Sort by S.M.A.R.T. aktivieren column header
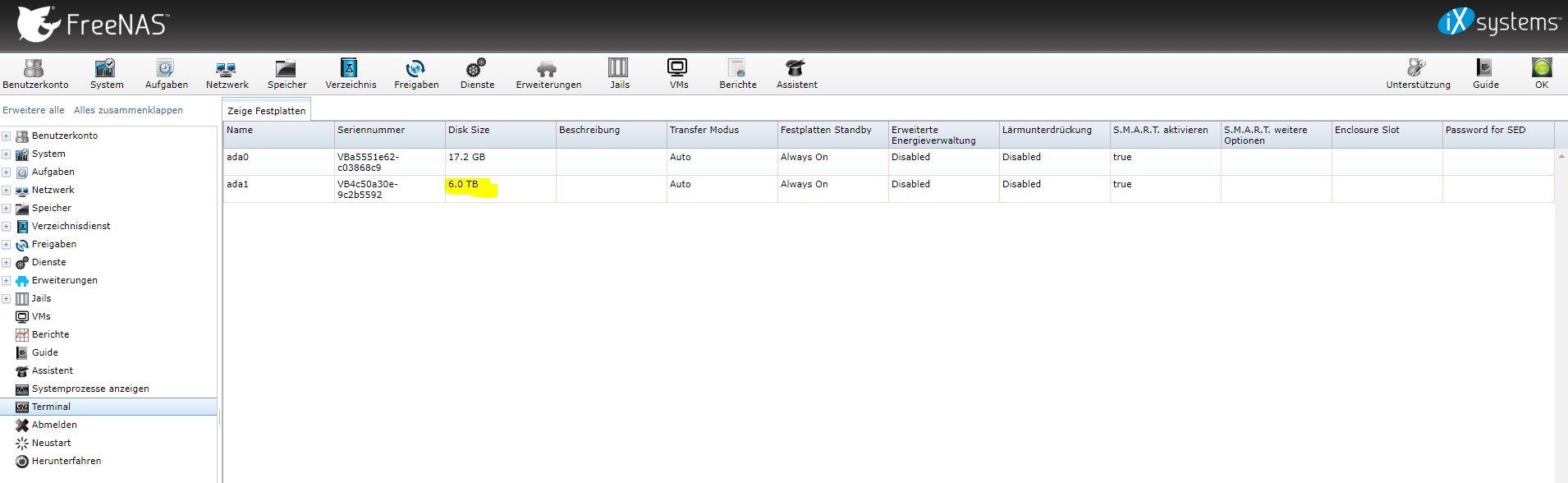1568x483 pixels. pos(1165,135)
